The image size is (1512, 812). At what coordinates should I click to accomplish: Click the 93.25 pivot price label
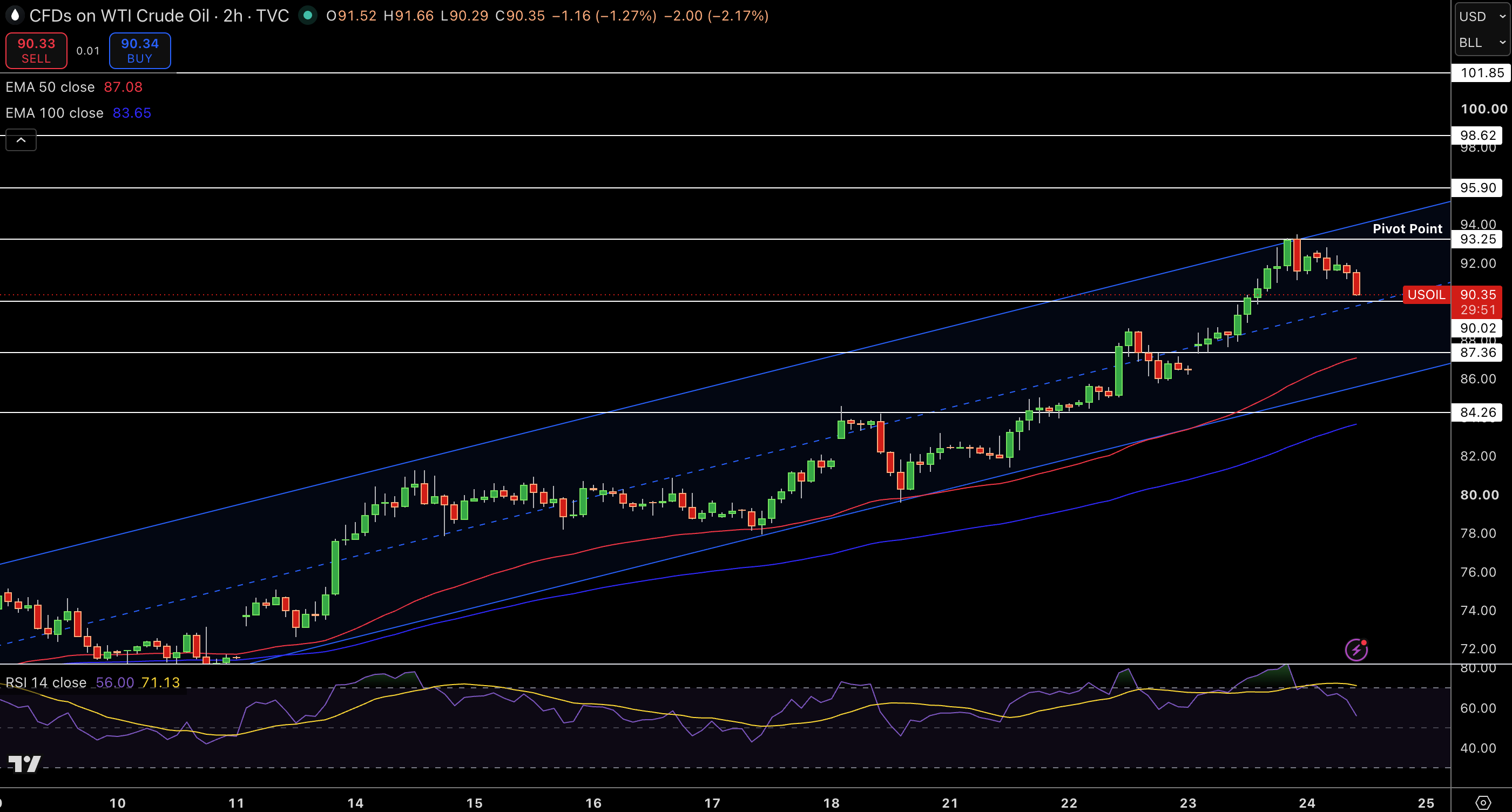pyautogui.click(x=1477, y=239)
